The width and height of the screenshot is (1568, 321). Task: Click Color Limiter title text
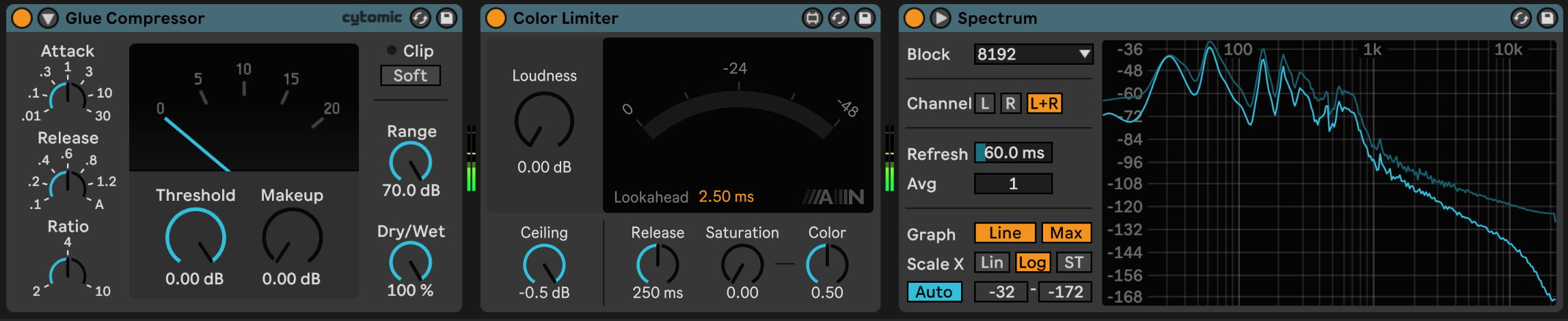click(x=566, y=18)
